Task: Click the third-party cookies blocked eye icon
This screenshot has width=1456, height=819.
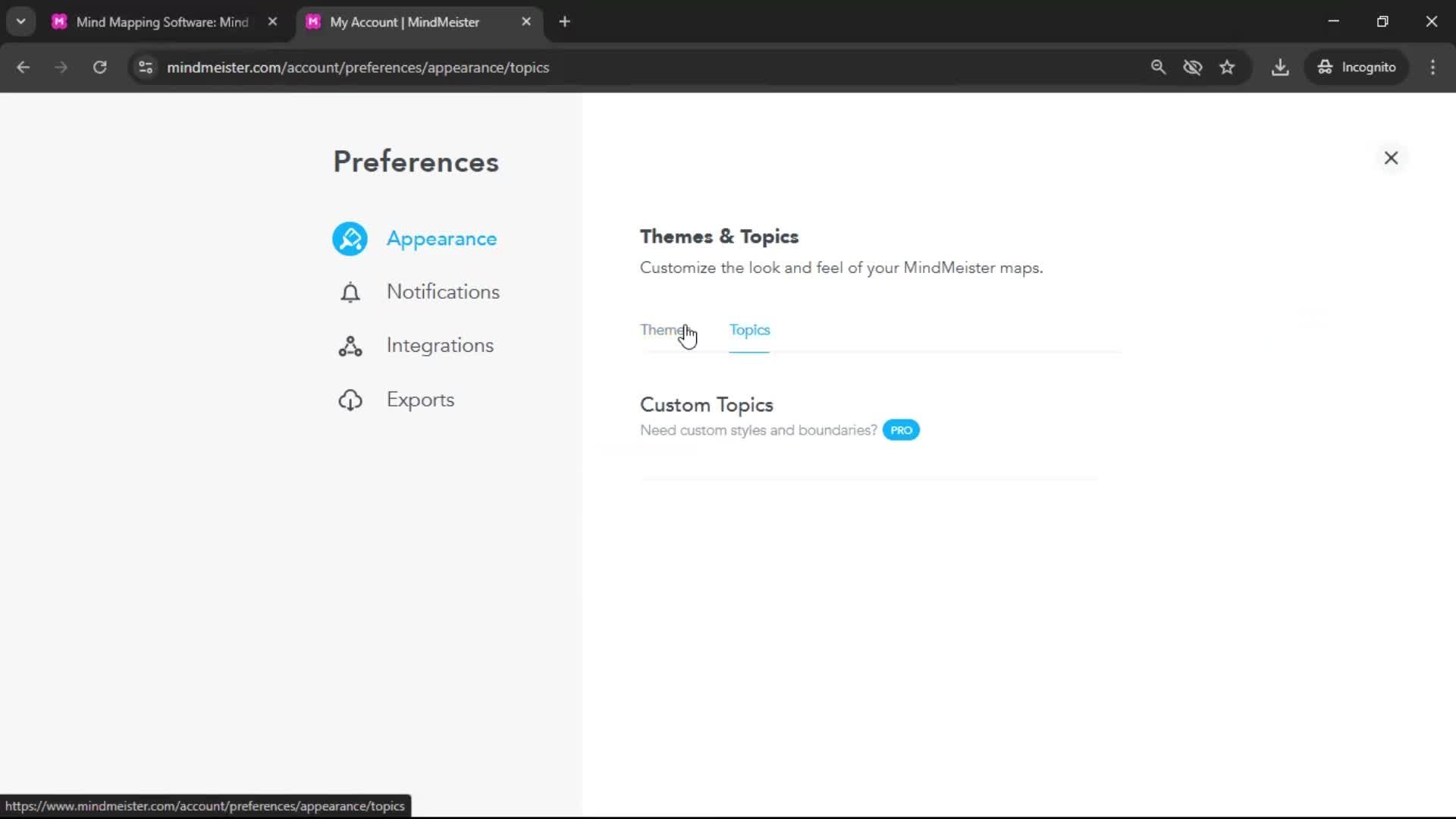Action: tap(1192, 67)
